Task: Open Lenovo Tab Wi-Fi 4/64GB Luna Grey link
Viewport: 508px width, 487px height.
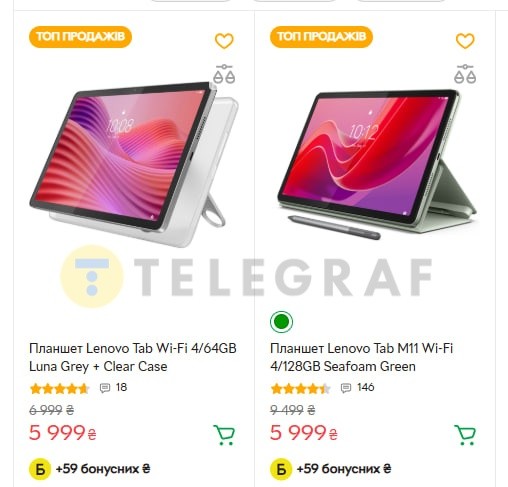Action: coord(133,357)
